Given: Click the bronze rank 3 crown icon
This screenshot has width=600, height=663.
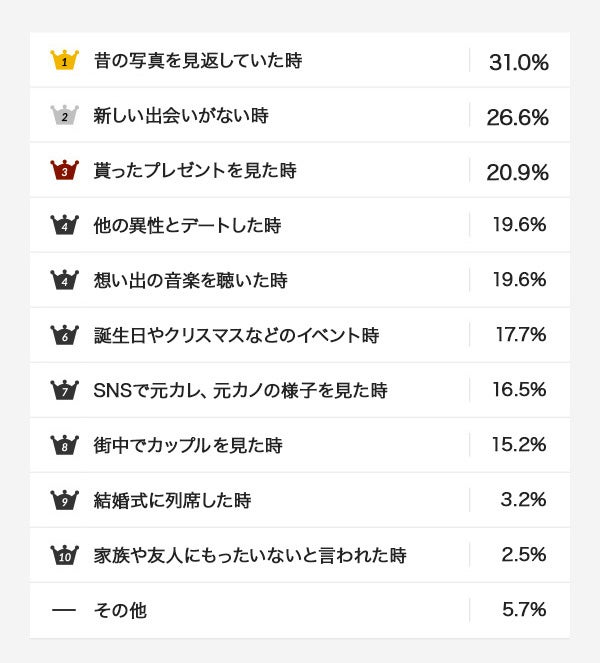Looking at the screenshot, I should pos(64,170).
